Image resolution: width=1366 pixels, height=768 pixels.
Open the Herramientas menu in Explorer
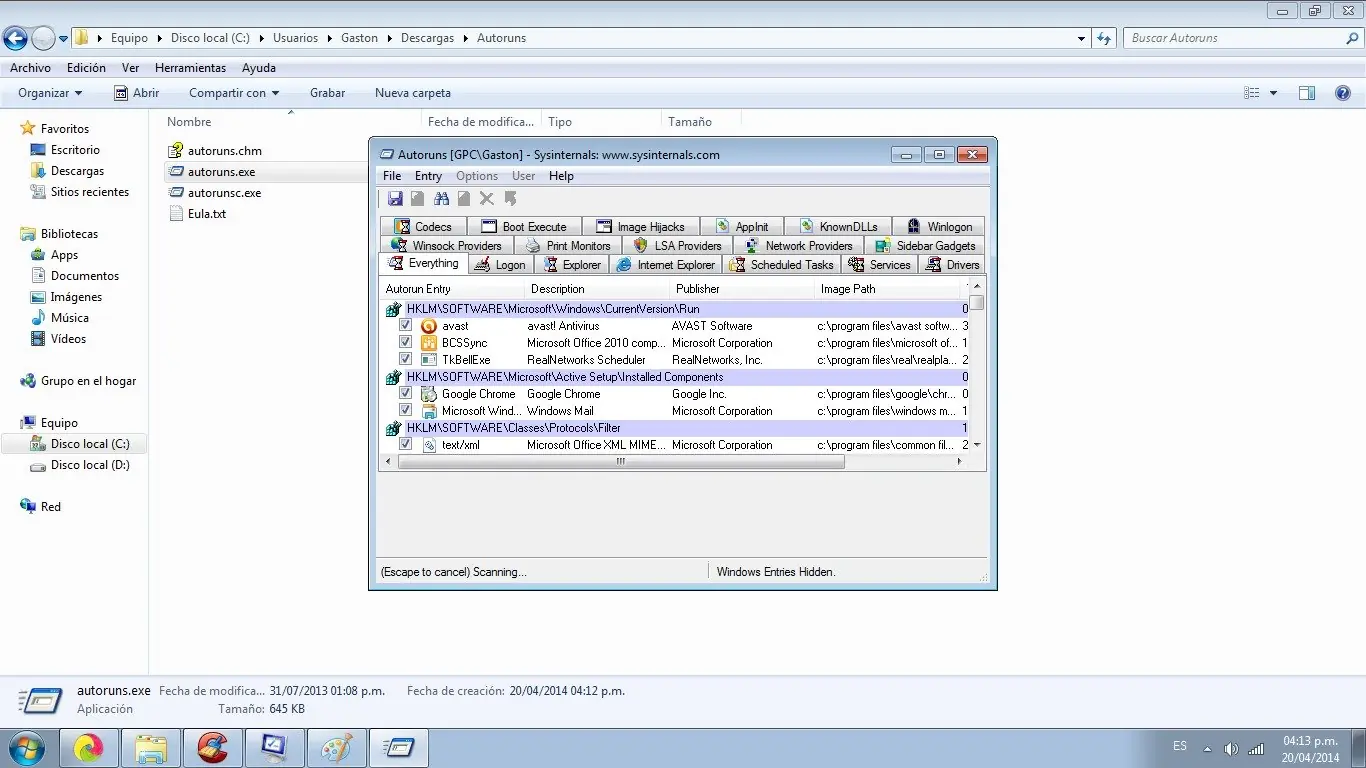(190, 68)
